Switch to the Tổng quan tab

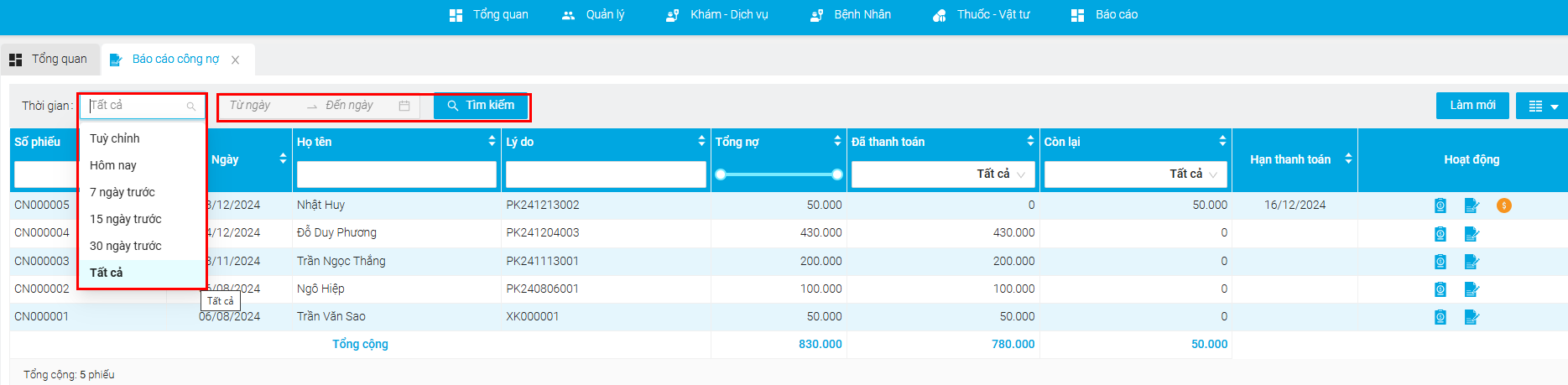point(49,60)
